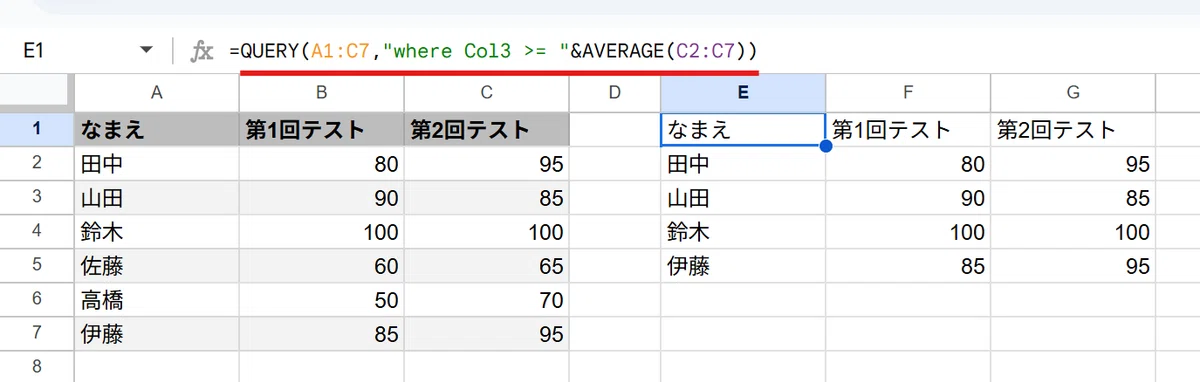The width and height of the screenshot is (1200, 382).
Task: Click cell E4 '鈴木' in results
Action: tap(742, 231)
